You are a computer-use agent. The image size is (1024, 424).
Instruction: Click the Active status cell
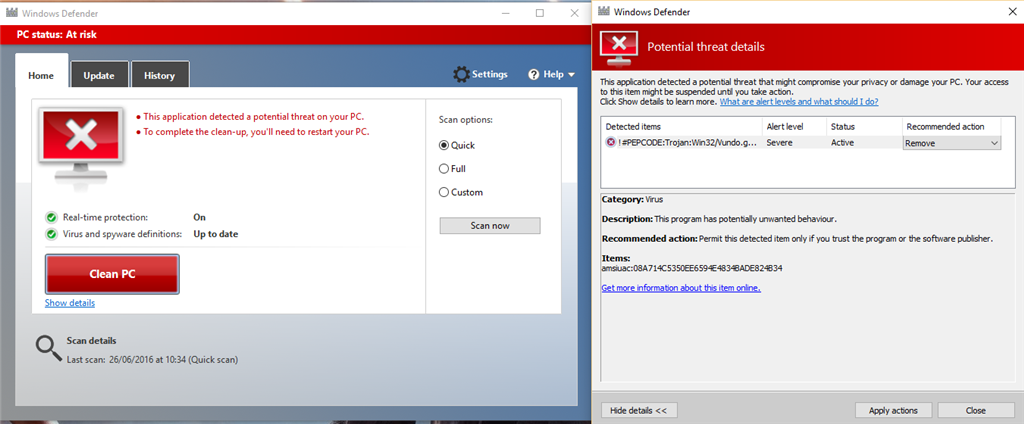[x=842, y=142]
